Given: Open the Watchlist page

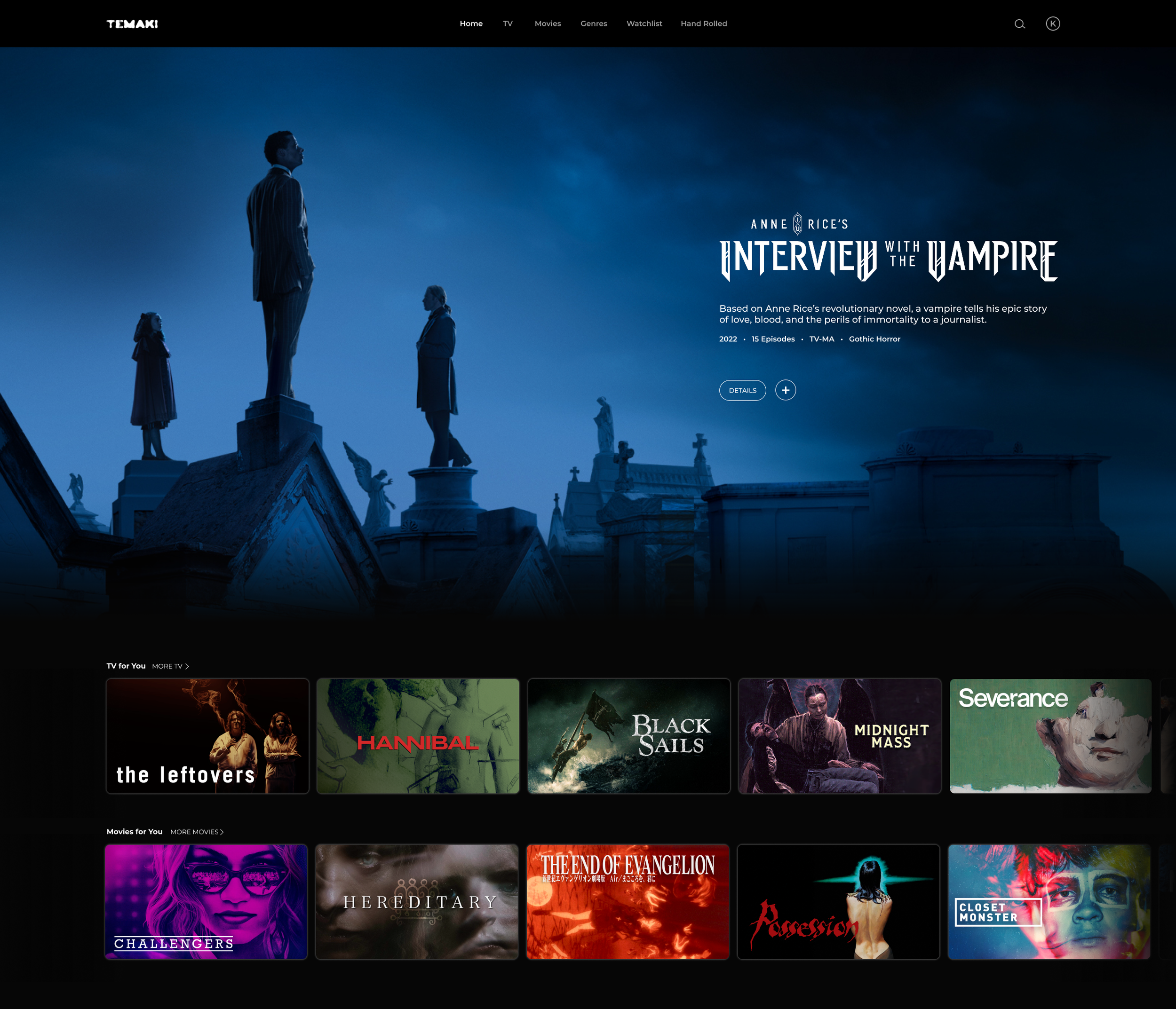Looking at the screenshot, I should click(644, 24).
